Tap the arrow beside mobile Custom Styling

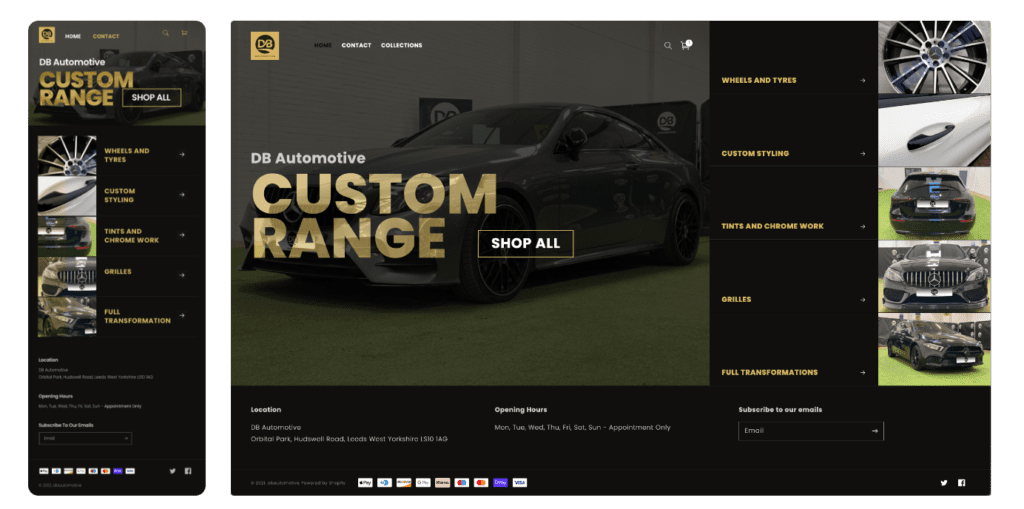tap(182, 195)
